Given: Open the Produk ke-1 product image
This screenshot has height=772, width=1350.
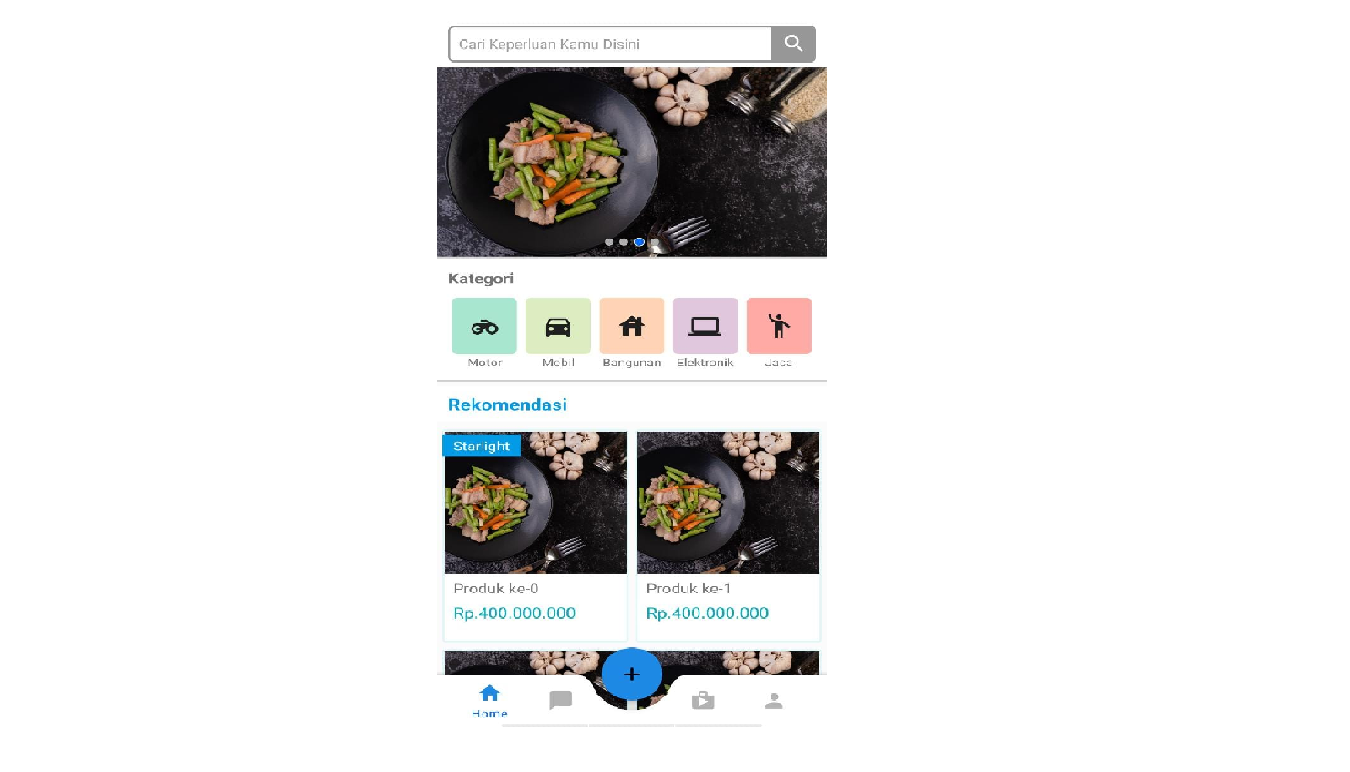Looking at the screenshot, I should [728, 503].
